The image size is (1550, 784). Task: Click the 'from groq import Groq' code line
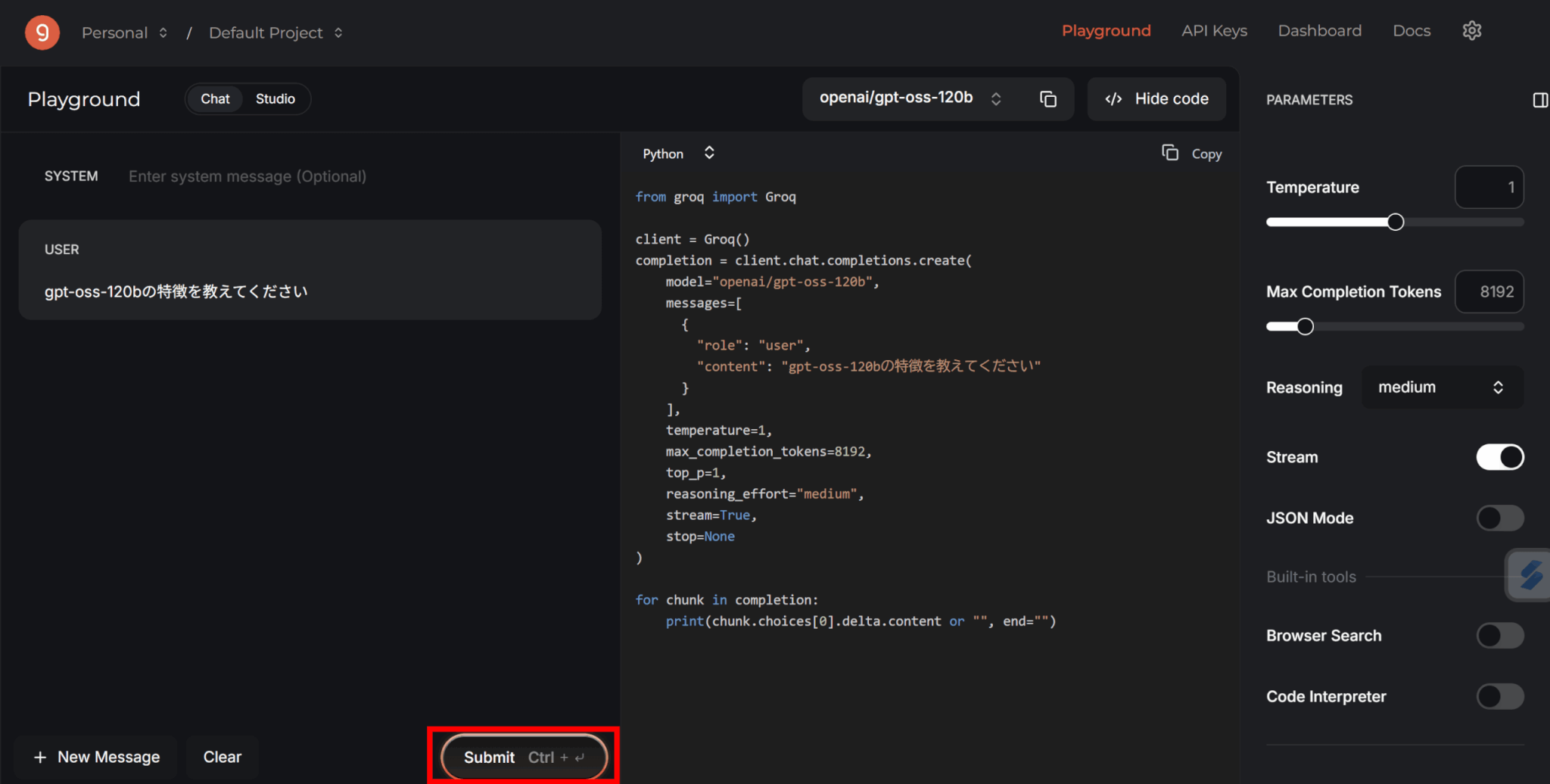[x=715, y=197]
